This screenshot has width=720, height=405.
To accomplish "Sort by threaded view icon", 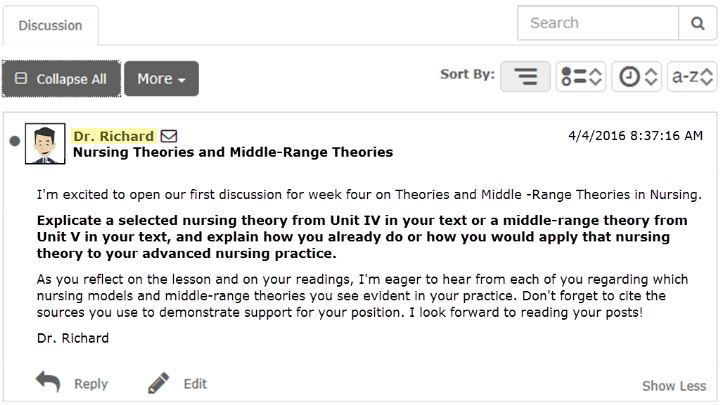I will coord(525,76).
